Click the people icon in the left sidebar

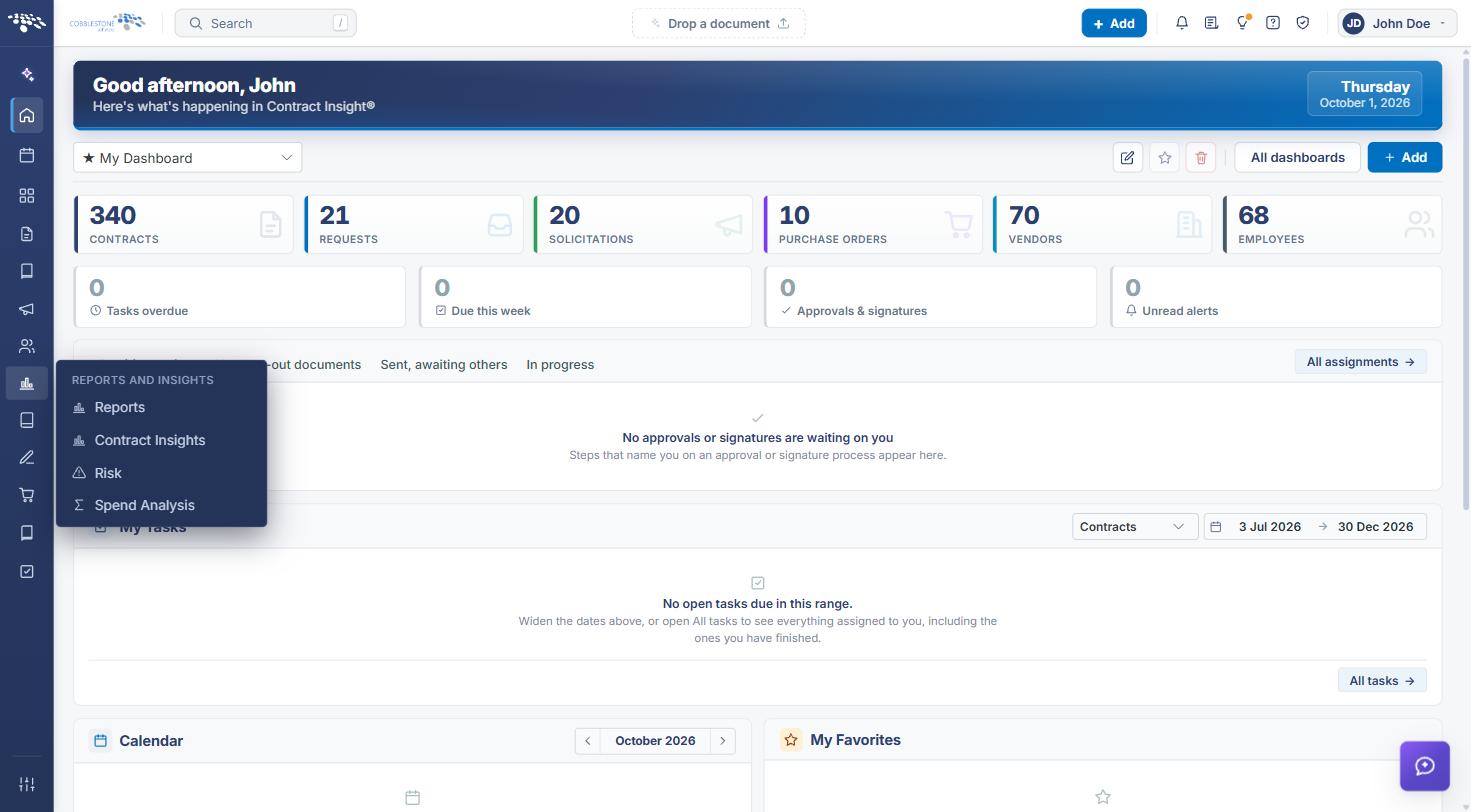pyautogui.click(x=27, y=346)
